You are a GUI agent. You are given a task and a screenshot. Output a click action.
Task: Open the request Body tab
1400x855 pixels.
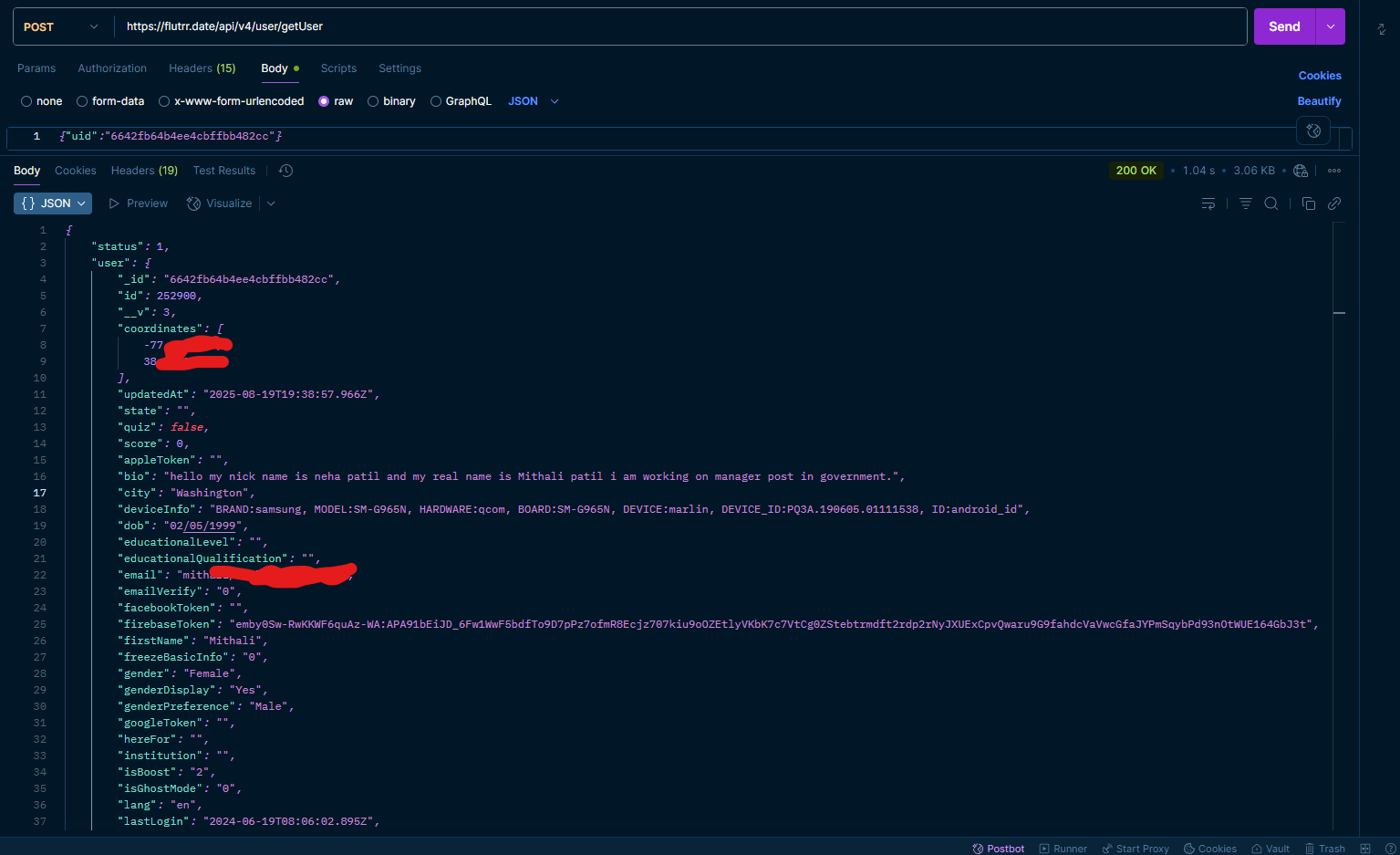tap(280, 68)
